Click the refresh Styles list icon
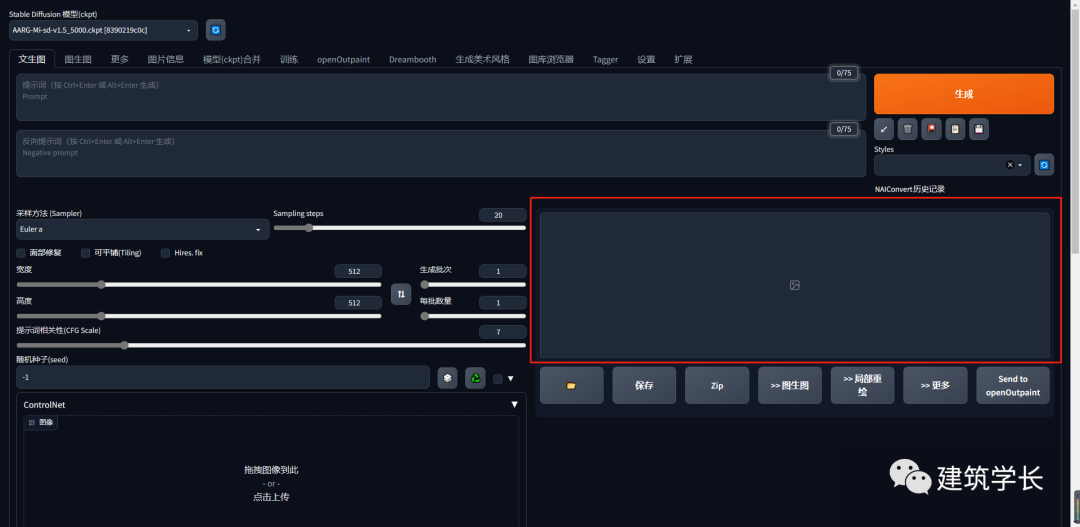Screen dimensions: 1080x527 (x=1044, y=165)
